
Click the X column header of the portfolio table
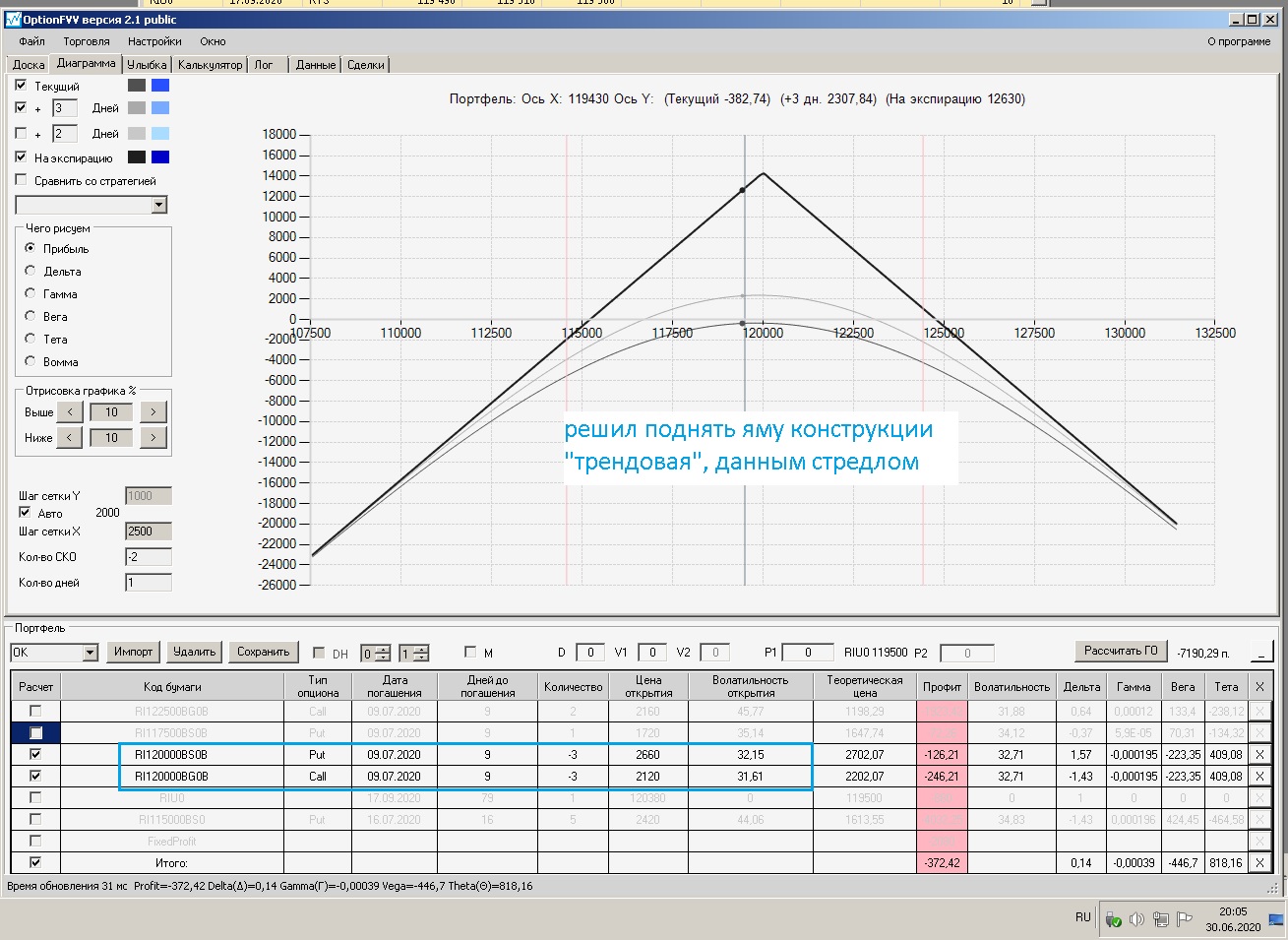1259,687
